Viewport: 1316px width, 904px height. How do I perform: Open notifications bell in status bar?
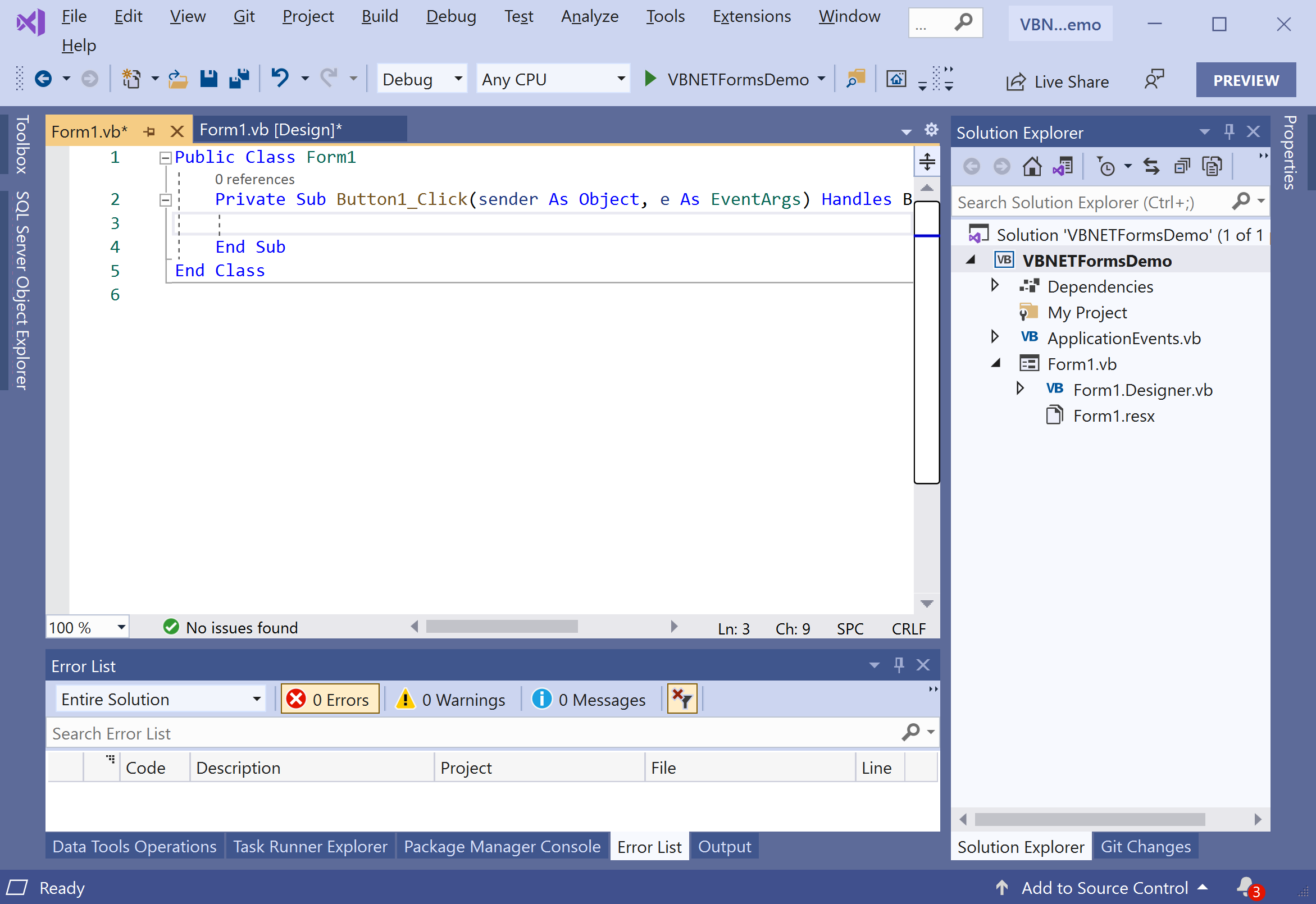click(1246, 887)
